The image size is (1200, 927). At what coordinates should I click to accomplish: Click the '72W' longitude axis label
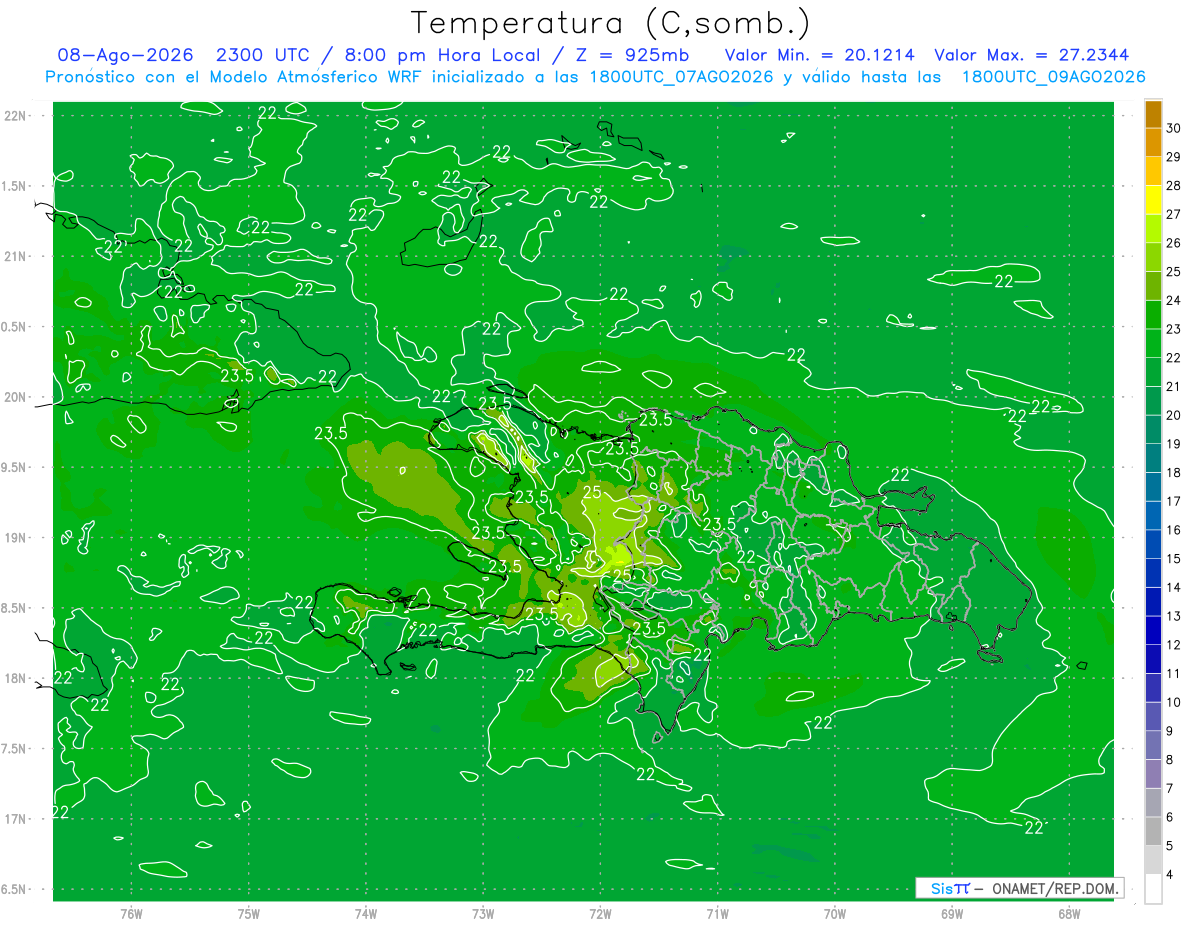(x=600, y=914)
